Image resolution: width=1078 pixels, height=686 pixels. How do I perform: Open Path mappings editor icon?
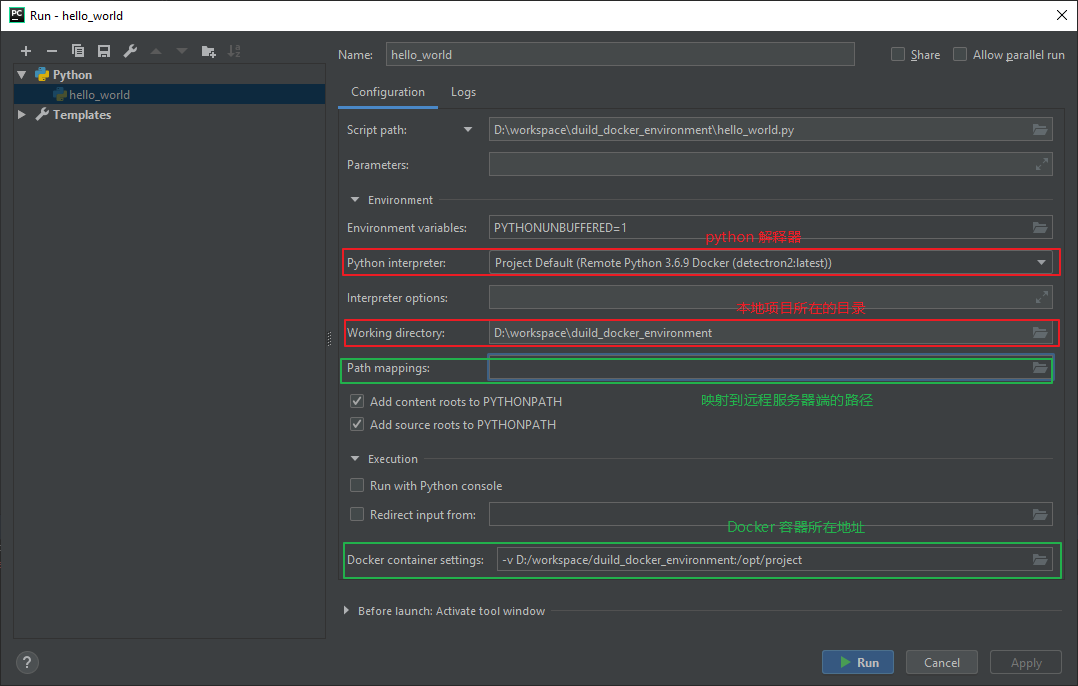(x=1040, y=368)
